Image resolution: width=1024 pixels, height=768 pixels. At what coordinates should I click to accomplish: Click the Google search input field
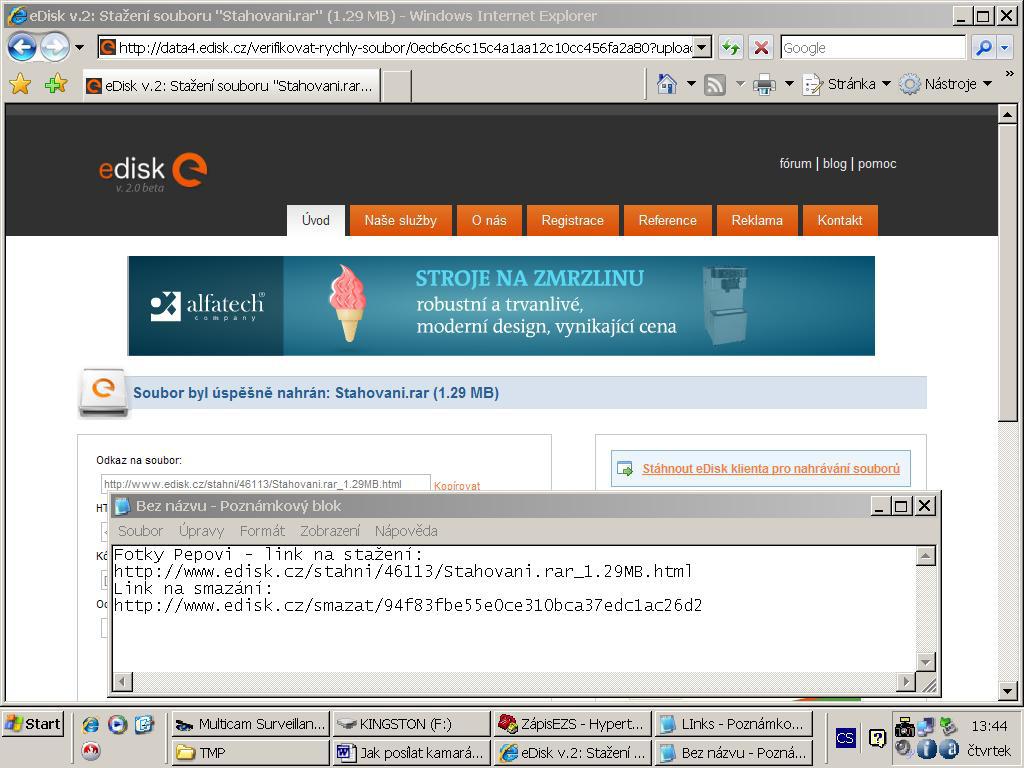tap(872, 47)
